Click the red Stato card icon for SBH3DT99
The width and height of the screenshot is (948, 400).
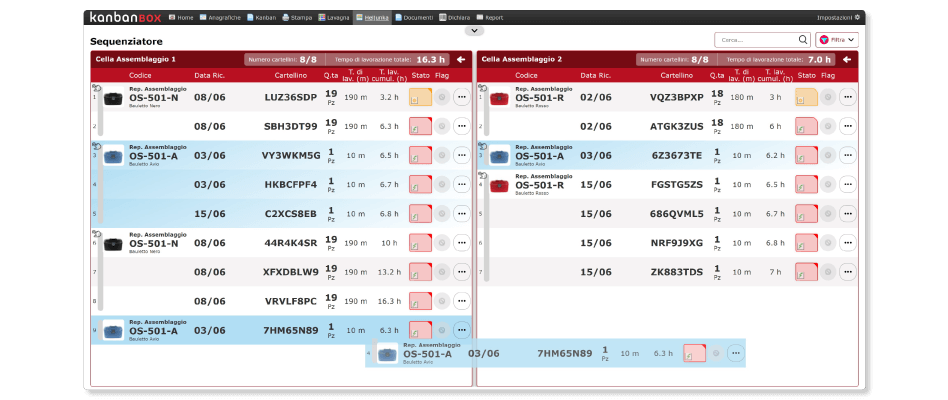(x=420, y=126)
